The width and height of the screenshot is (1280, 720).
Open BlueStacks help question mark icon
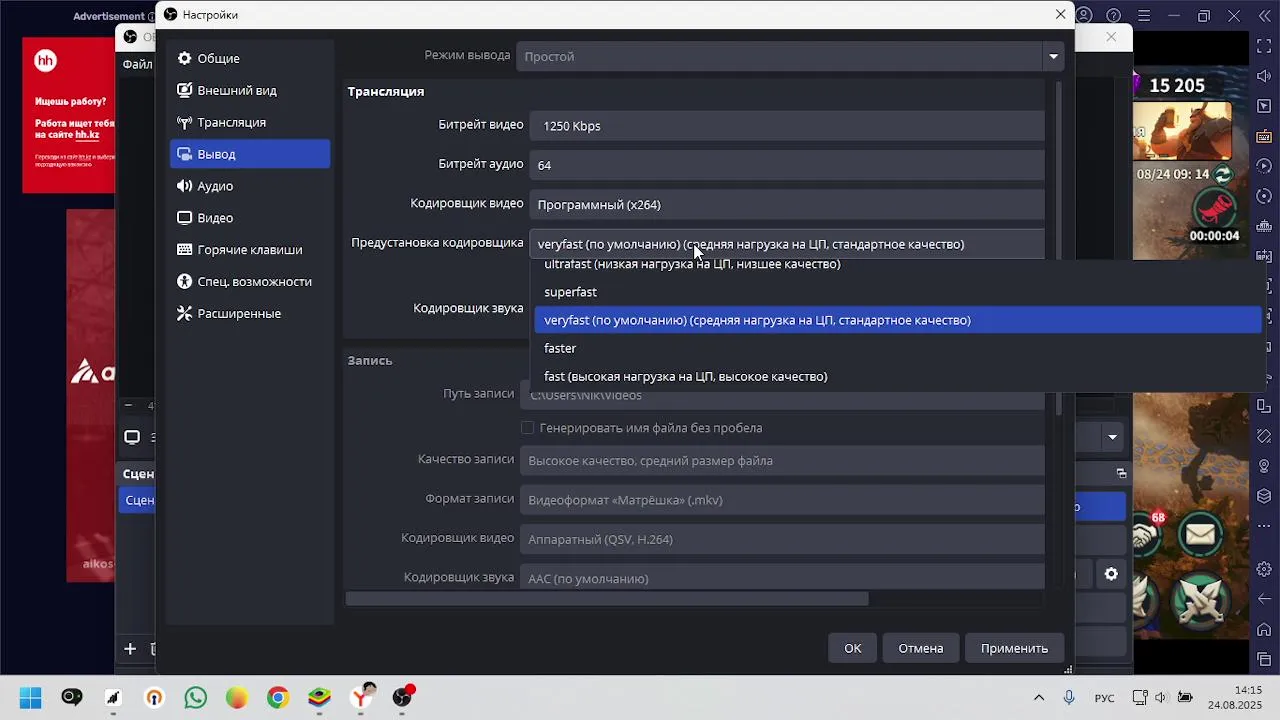click(1114, 15)
